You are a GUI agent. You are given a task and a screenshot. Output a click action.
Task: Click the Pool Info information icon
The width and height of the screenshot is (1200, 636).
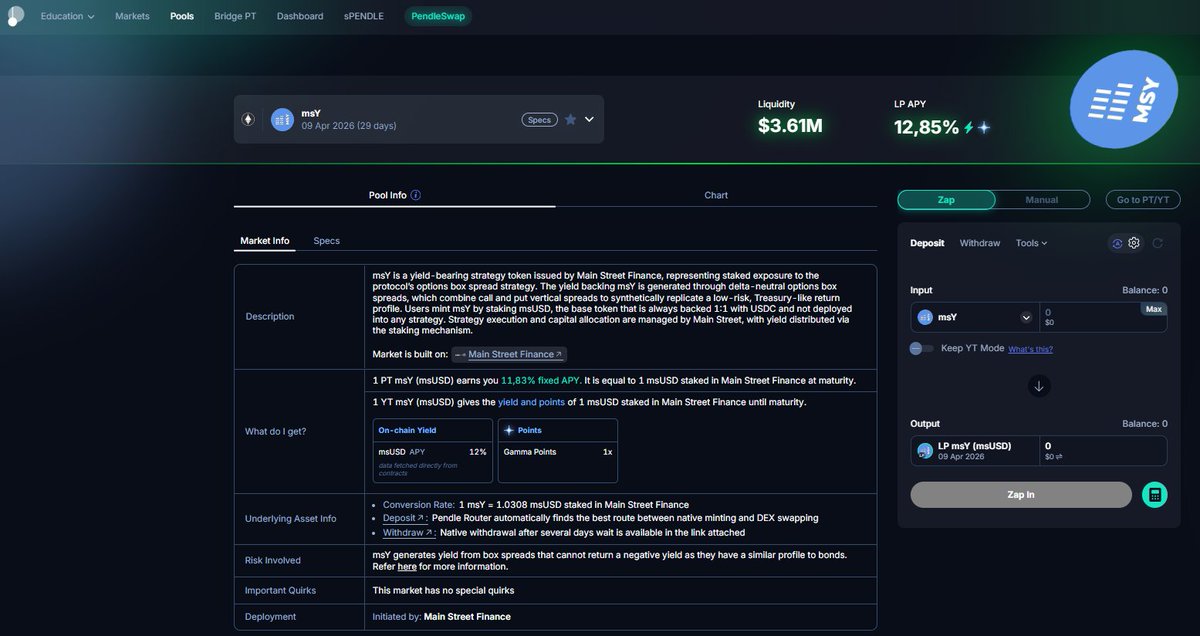416,195
